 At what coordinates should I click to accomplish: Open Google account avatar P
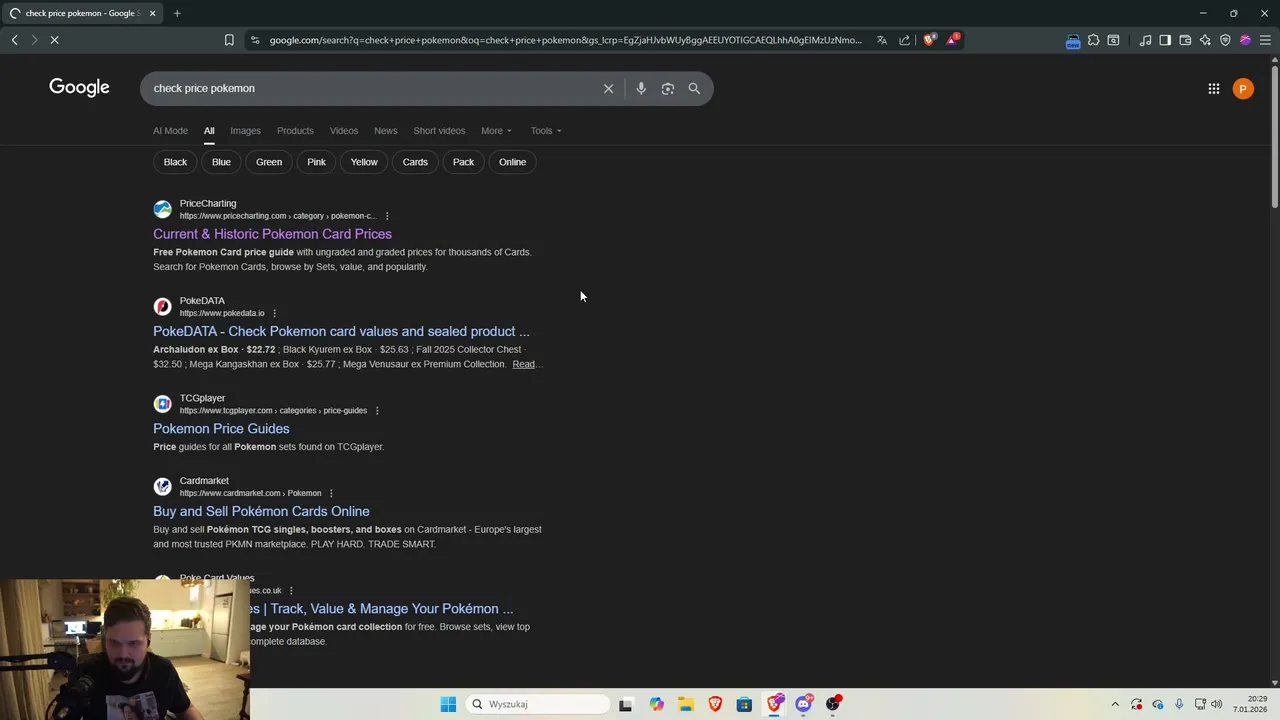point(1243,89)
